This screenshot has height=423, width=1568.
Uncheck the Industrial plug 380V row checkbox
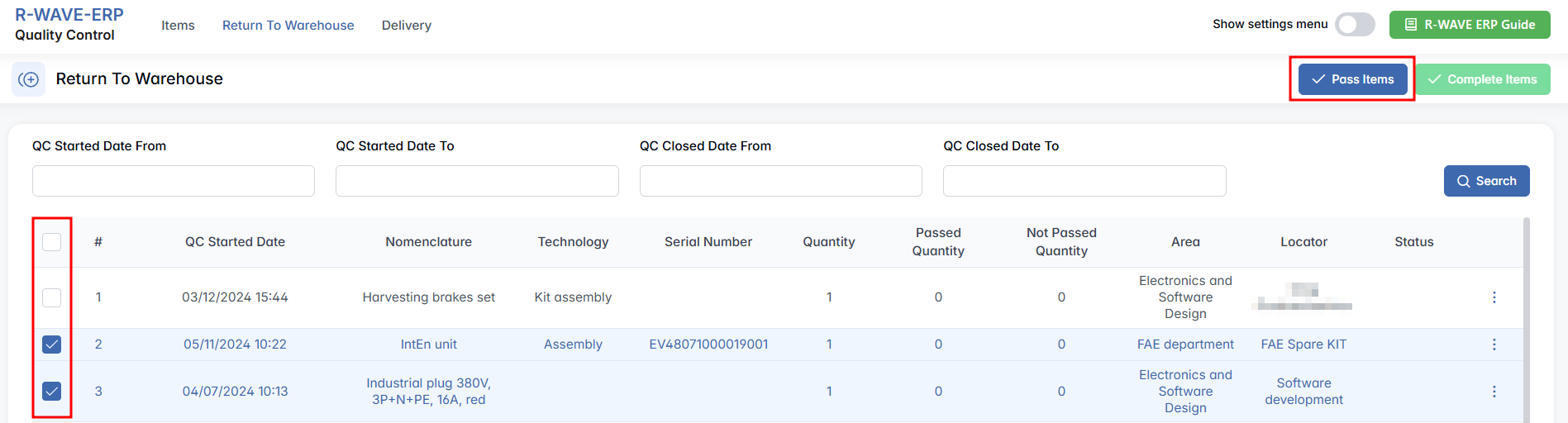[x=52, y=392]
